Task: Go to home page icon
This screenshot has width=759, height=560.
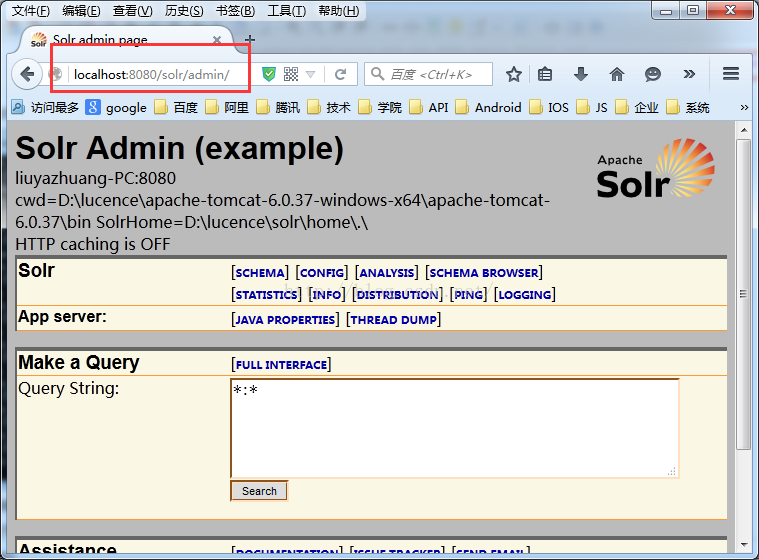Action: (617, 75)
